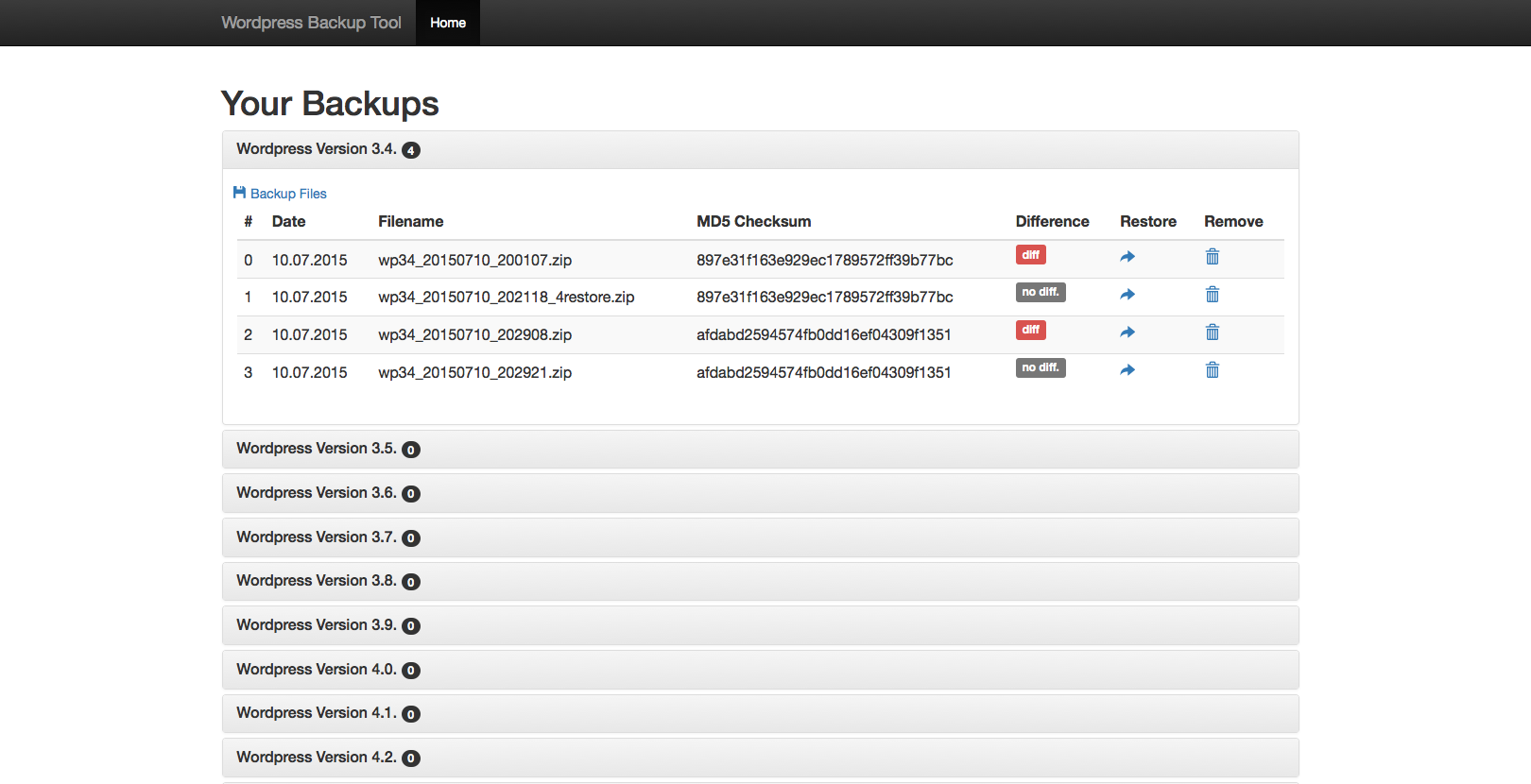
Task: Click the red diff badge in row 0
Action: 1031,255
